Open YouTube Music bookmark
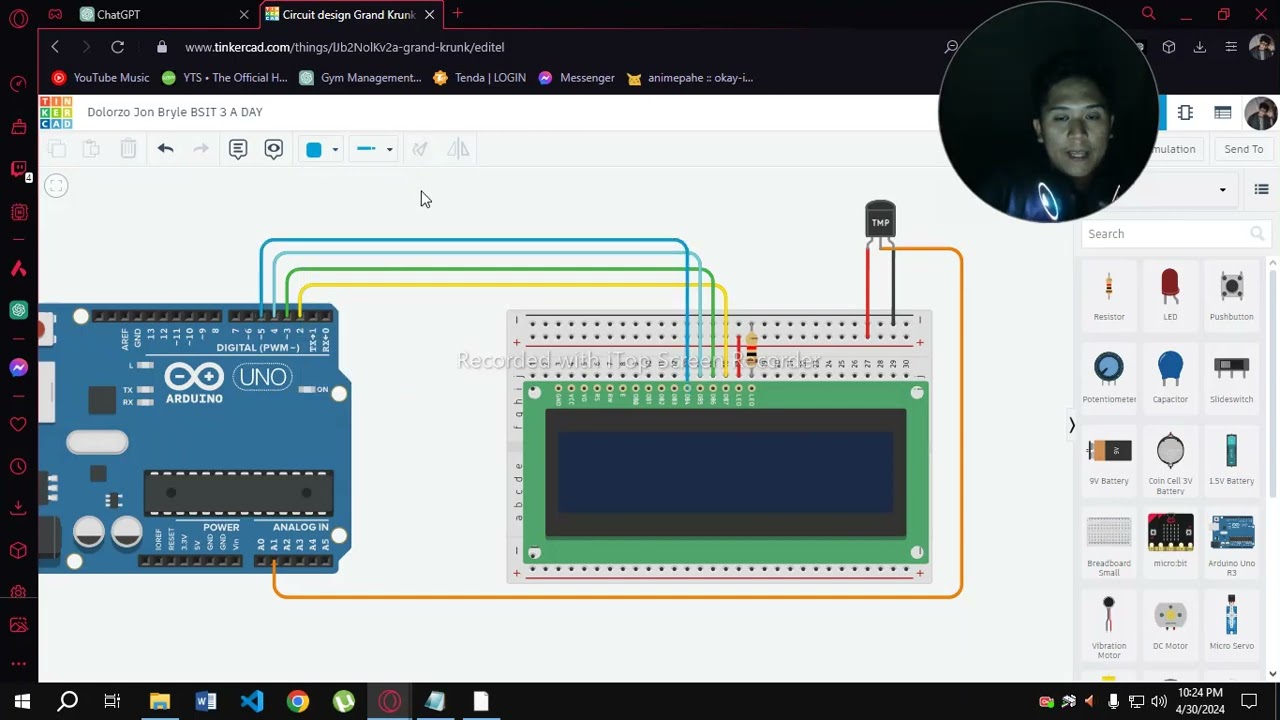1280x720 pixels. click(100, 78)
